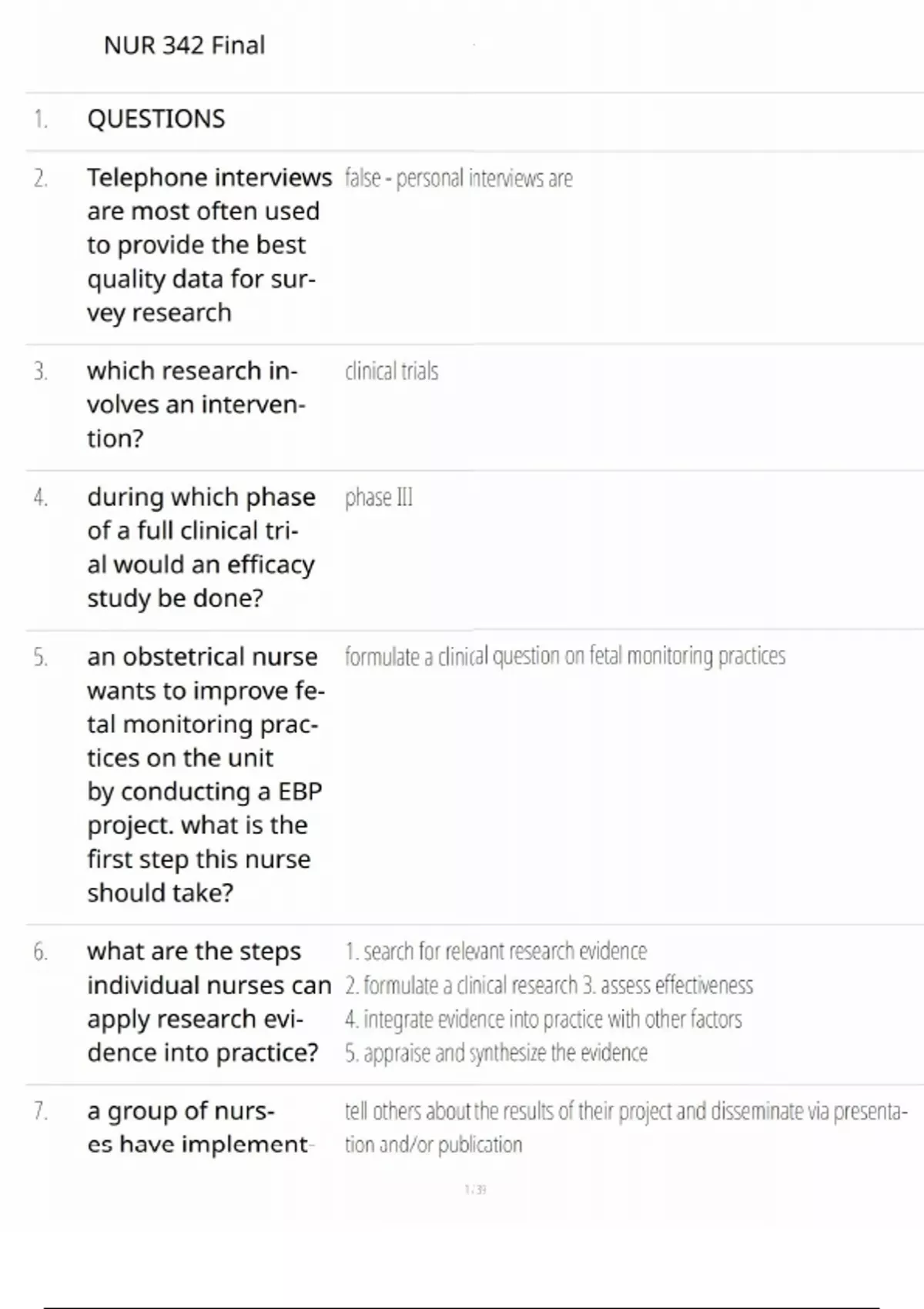
Task: Click the obstetrical nurse EBP project question
Action: point(205,775)
